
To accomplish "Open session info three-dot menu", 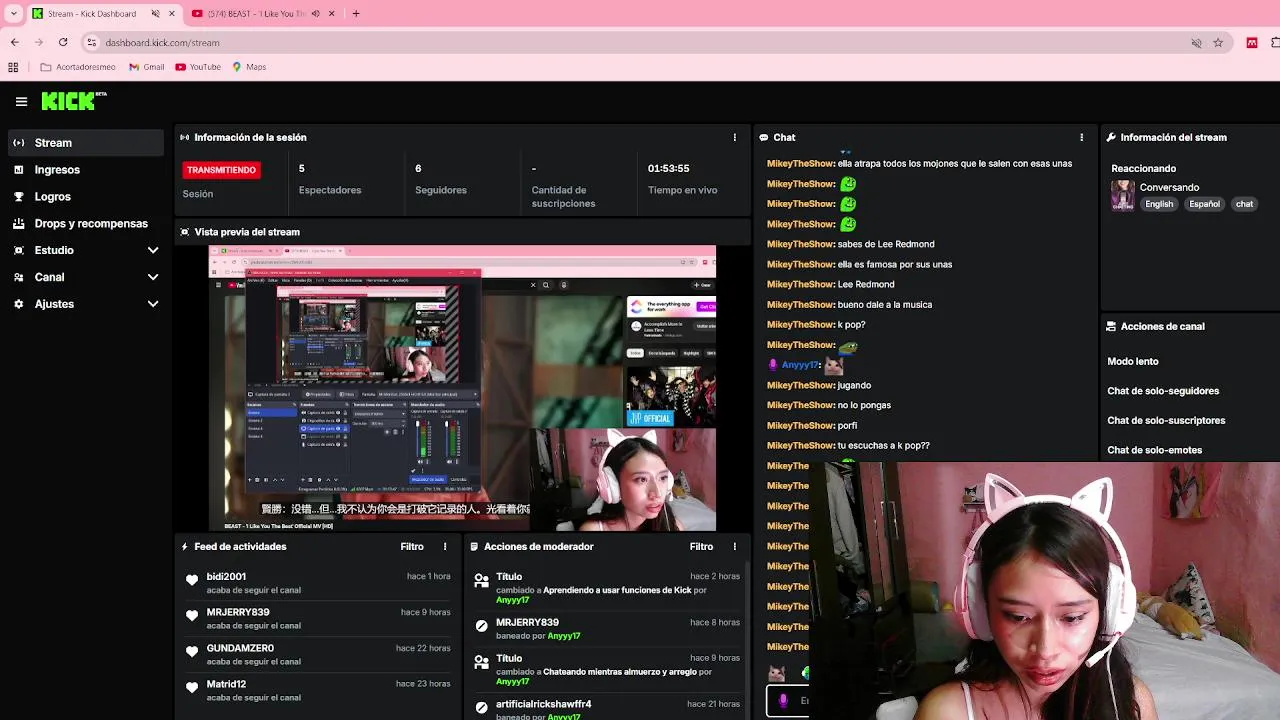I will coord(734,137).
